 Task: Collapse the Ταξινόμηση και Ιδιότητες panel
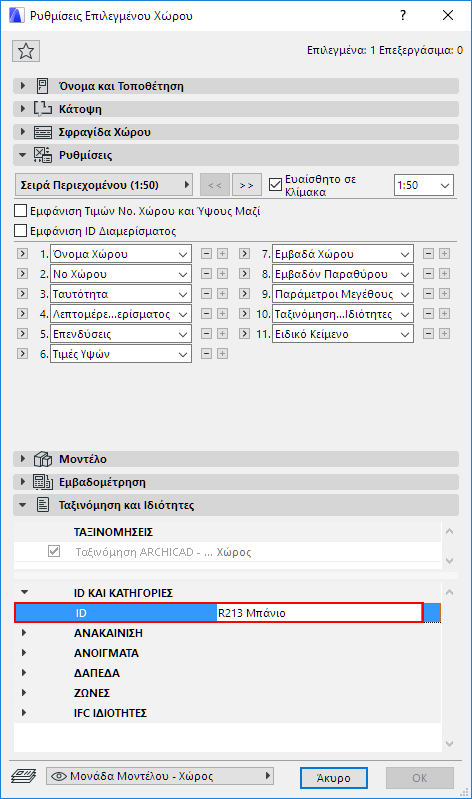click(x=22, y=505)
